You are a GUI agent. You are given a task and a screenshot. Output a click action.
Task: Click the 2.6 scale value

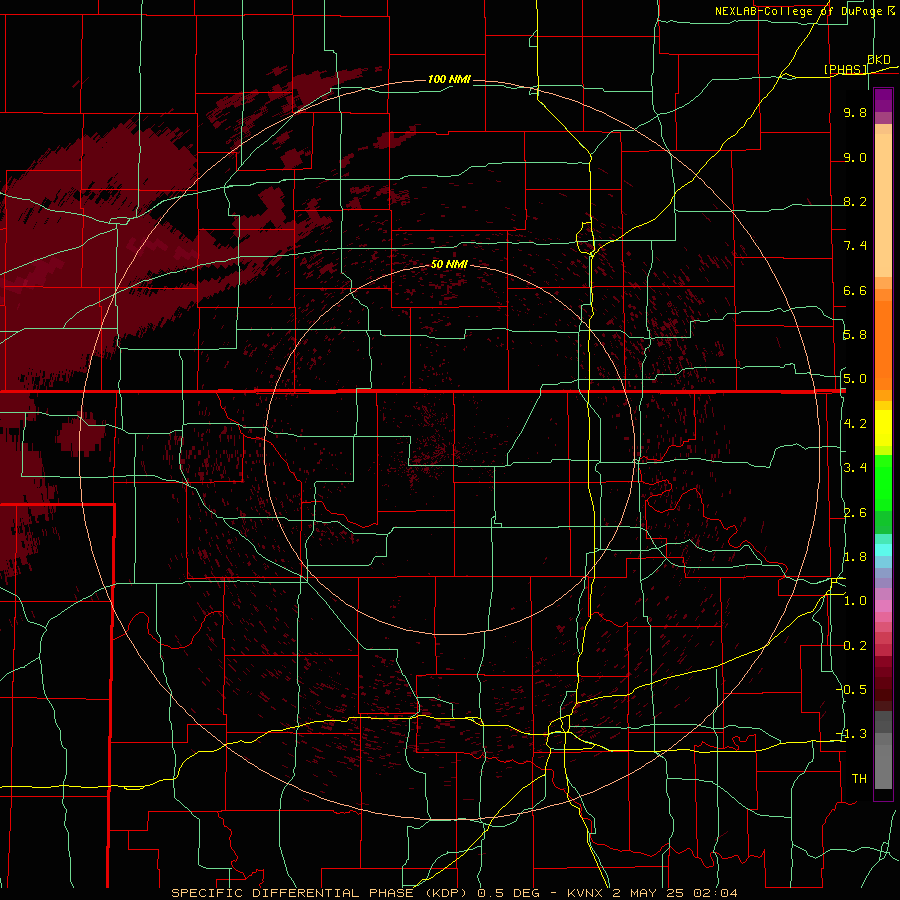[855, 513]
